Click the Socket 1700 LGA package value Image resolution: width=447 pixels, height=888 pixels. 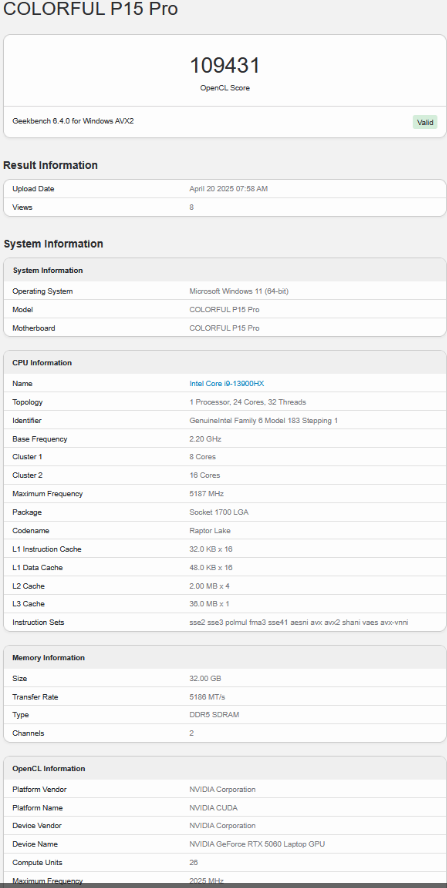click(219, 512)
